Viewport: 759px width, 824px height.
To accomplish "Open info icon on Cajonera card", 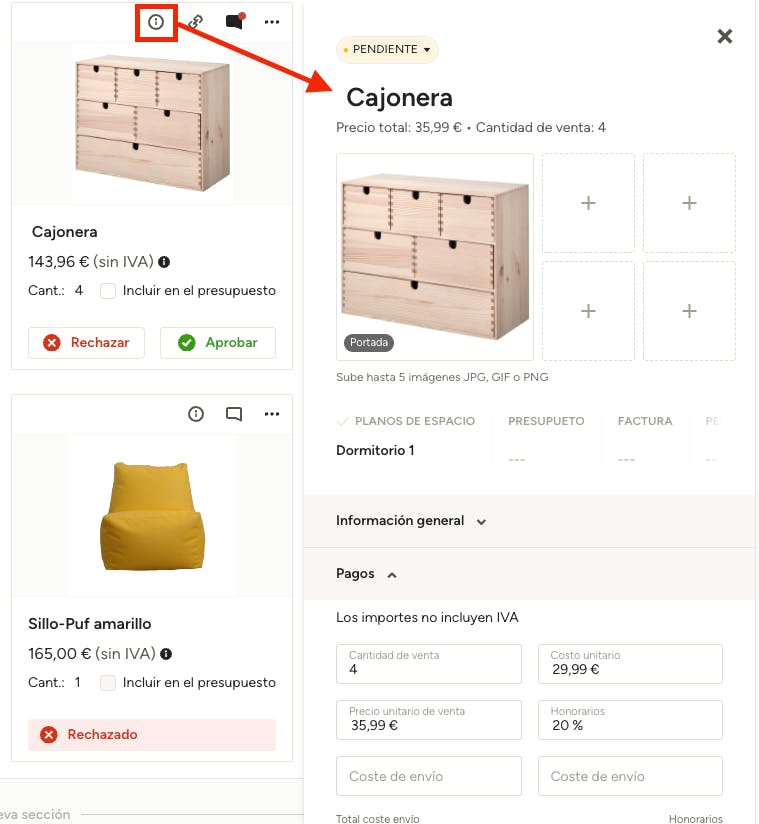I will 155,21.
